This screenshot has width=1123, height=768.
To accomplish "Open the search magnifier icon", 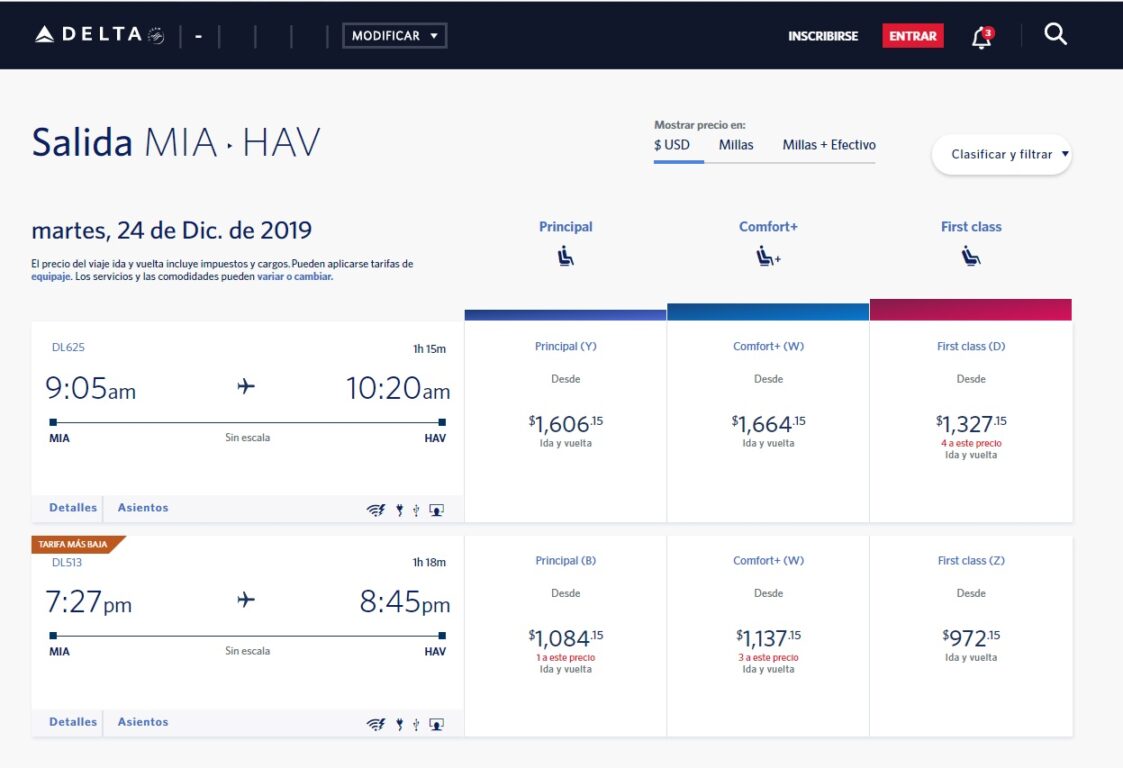I will [1055, 34].
